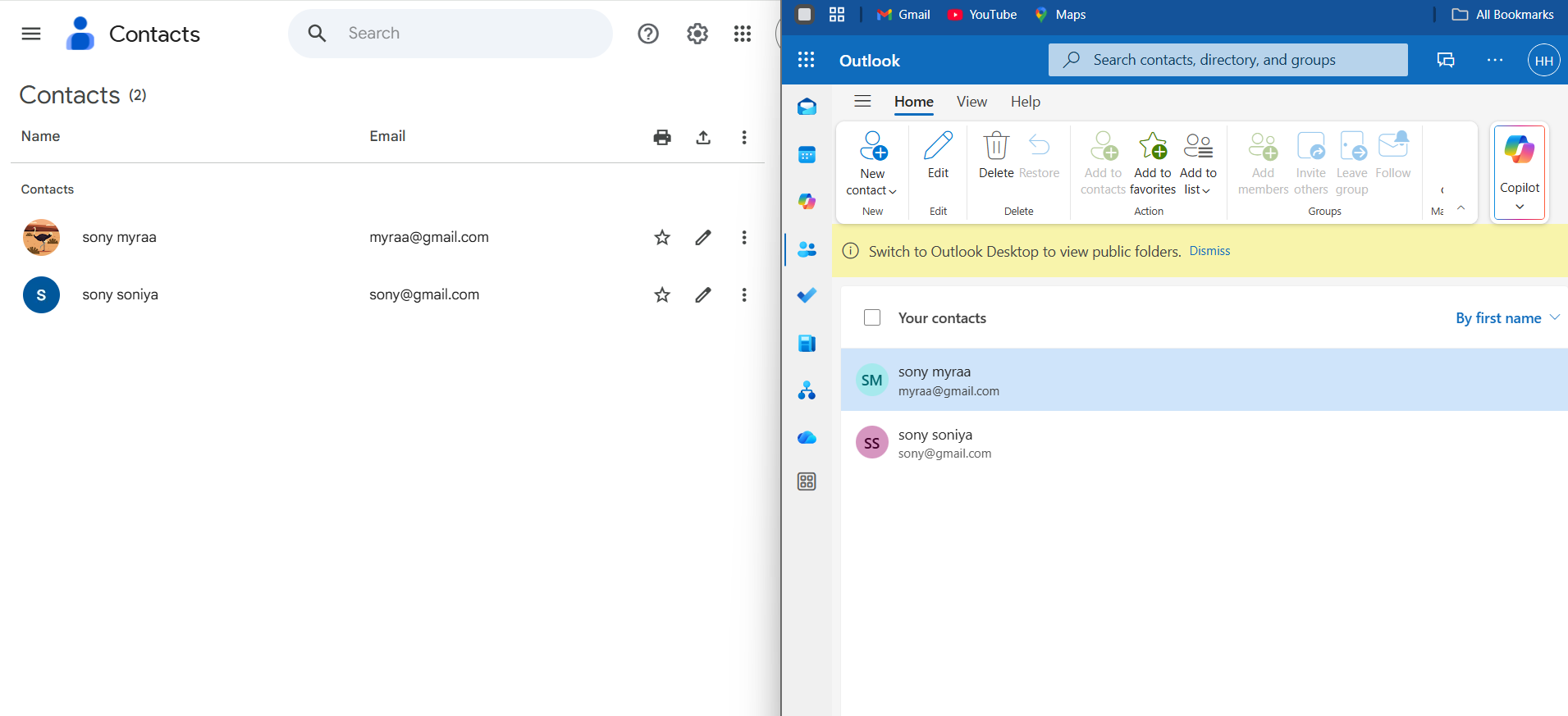Click myraa@gmail.com in Google Contacts
This screenshot has height=716, width=1568.
pyautogui.click(x=429, y=237)
